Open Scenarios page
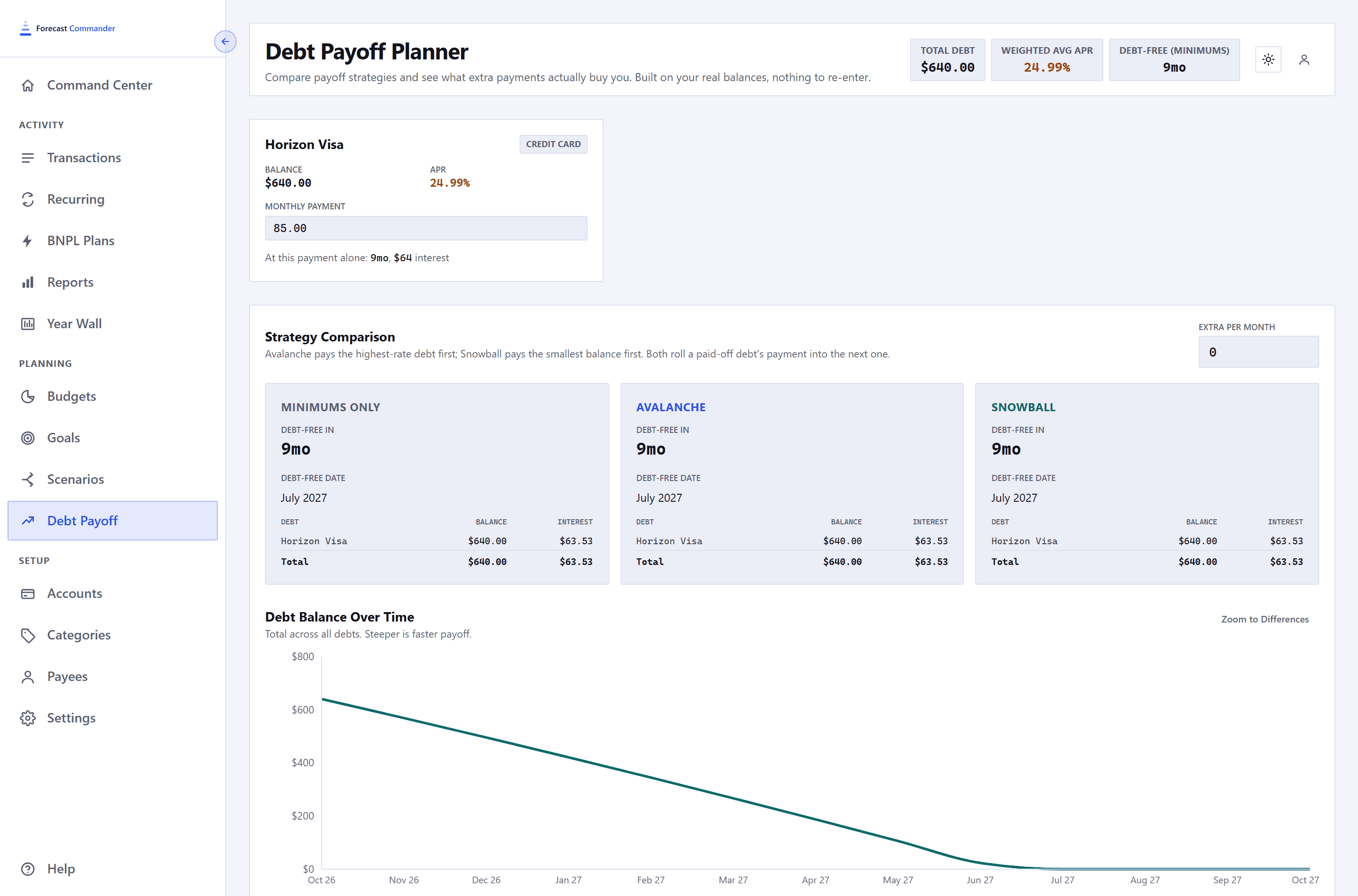The width and height of the screenshot is (1358, 896). (x=113, y=480)
